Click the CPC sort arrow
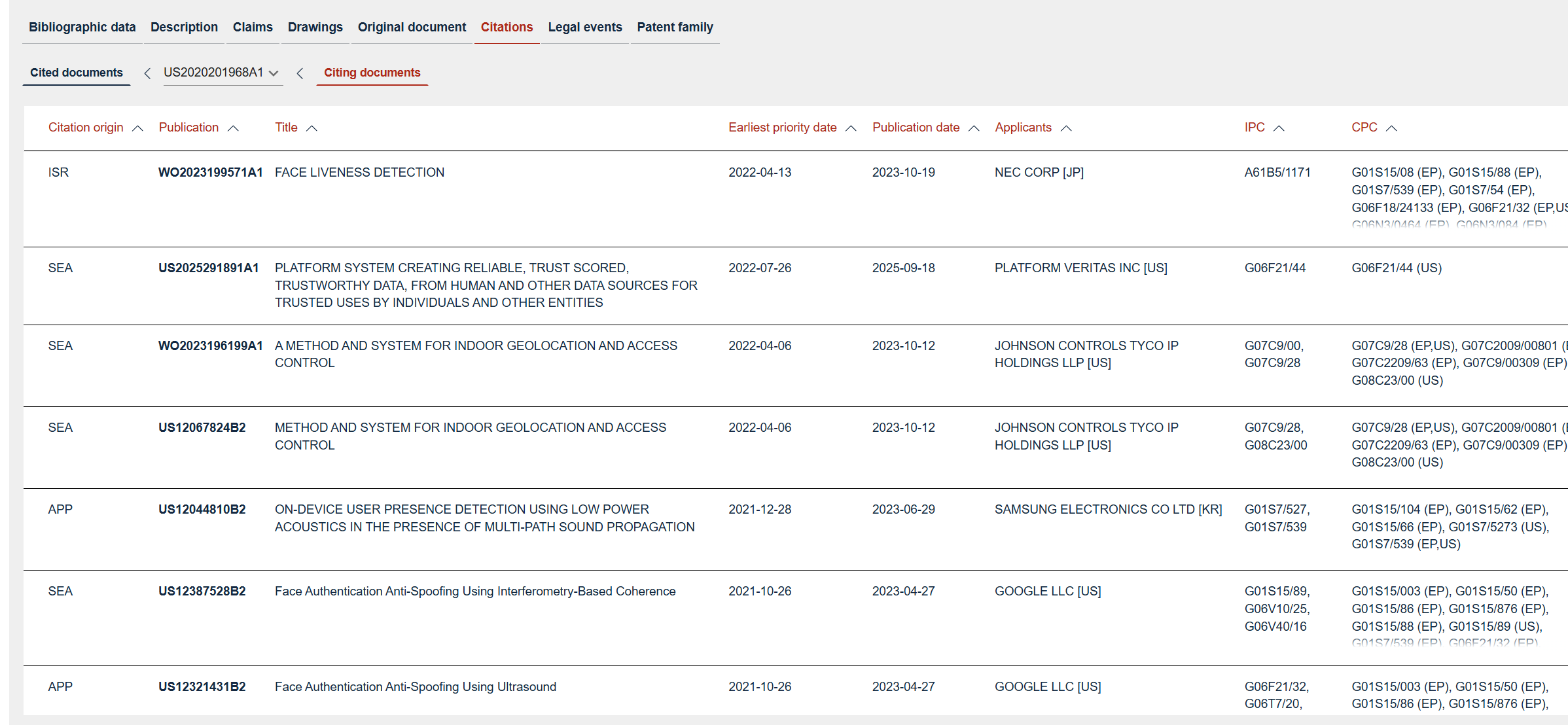 tap(1391, 128)
